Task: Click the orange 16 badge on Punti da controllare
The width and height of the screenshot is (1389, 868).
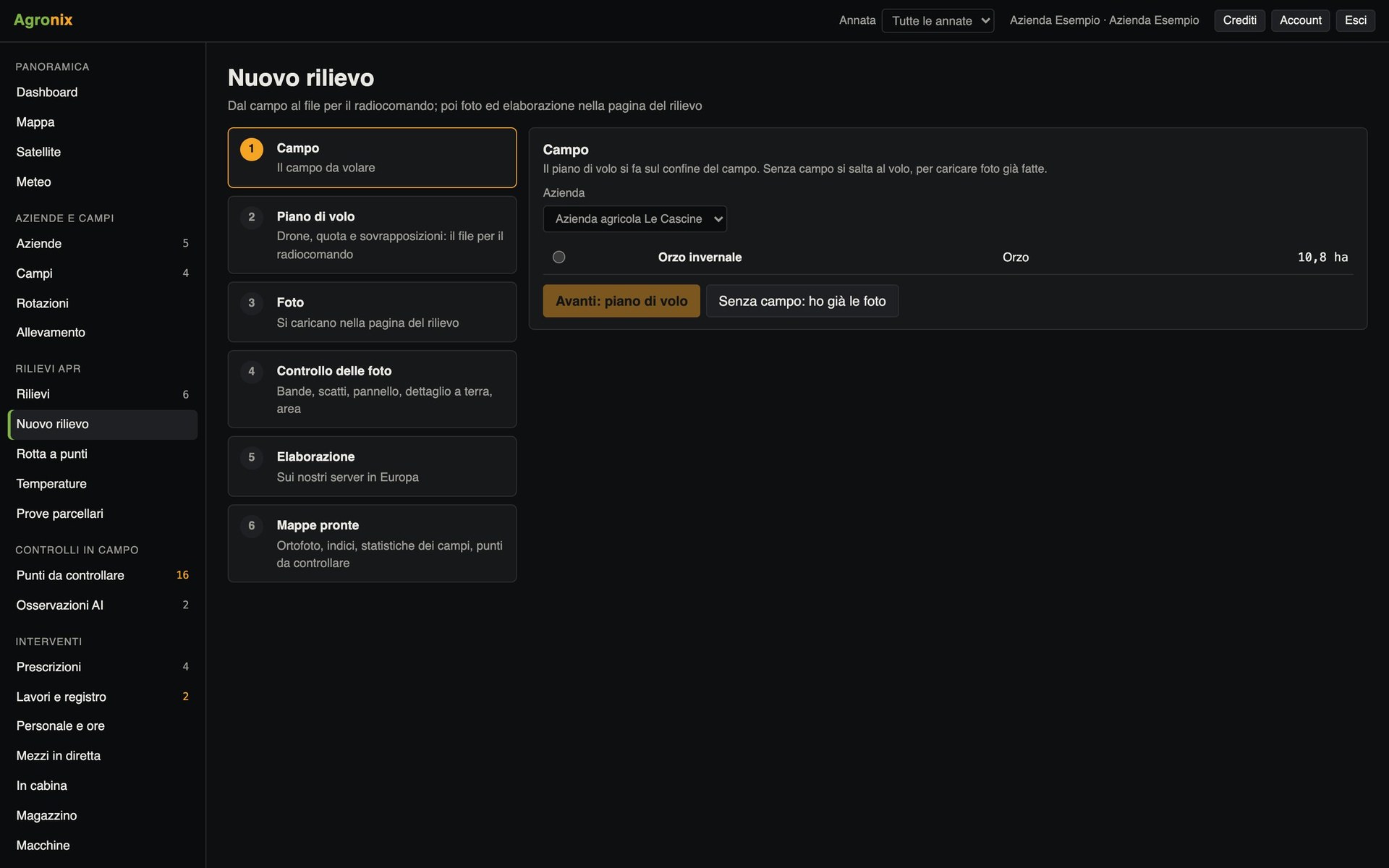Action: click(182, 575)
